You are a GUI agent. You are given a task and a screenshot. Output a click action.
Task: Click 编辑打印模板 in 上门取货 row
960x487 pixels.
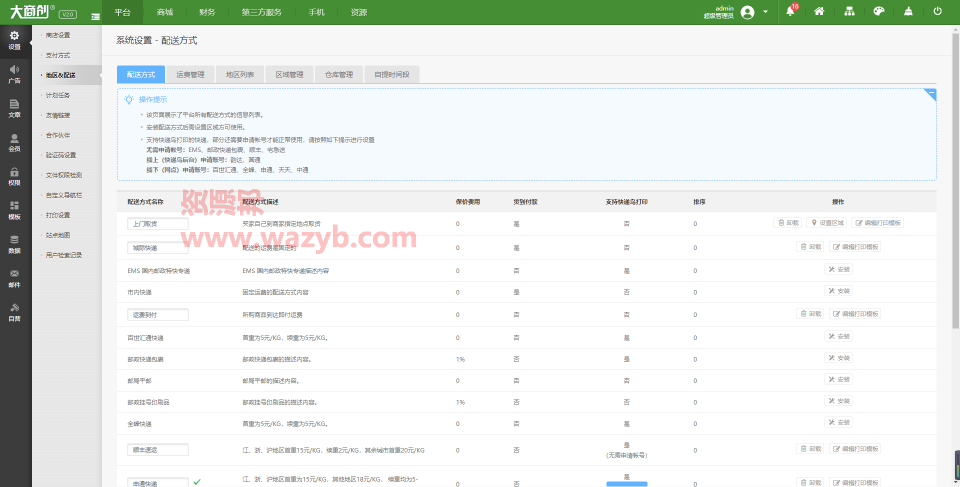click(877, 223)
